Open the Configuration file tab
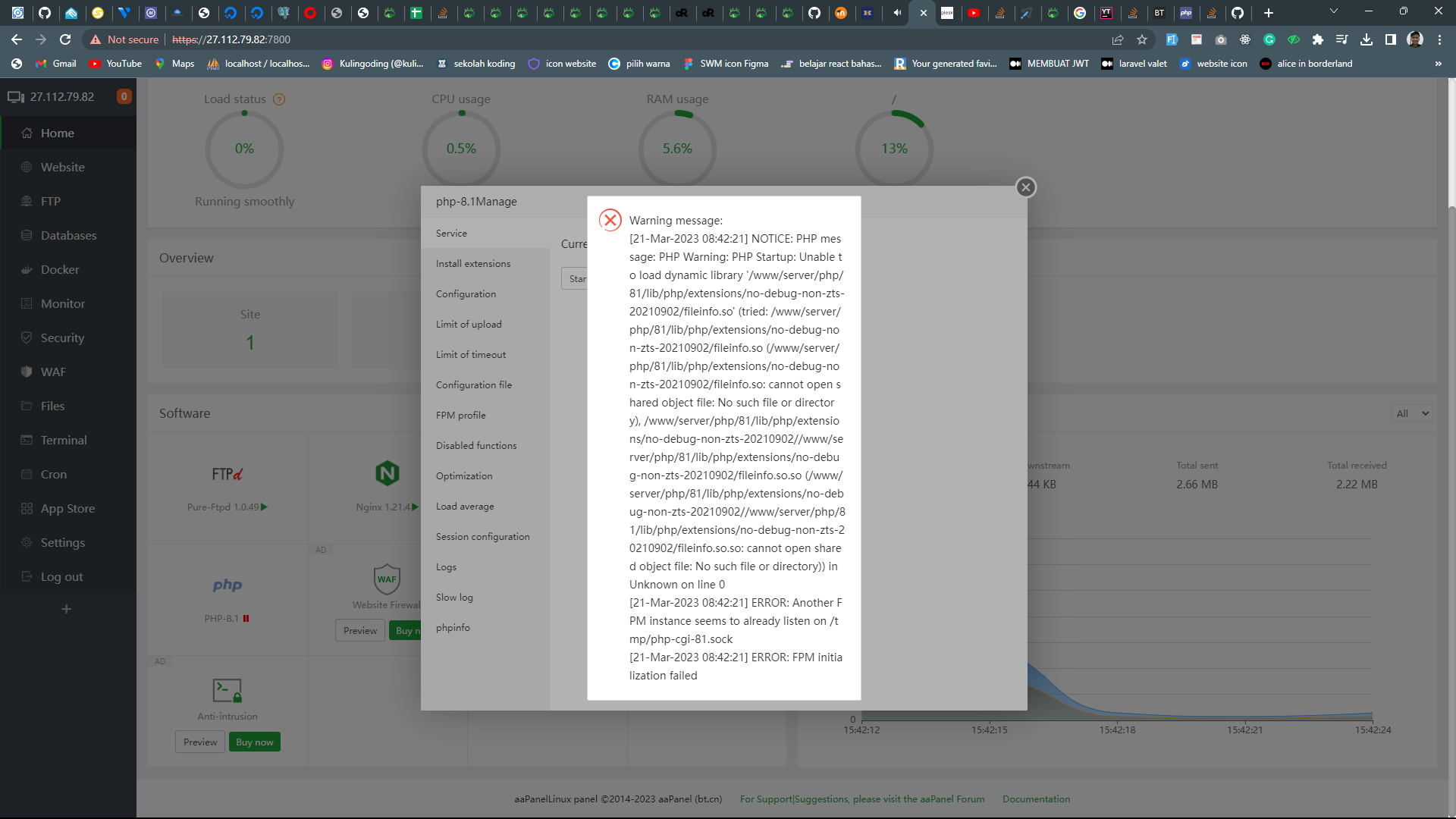 (473, 384)
